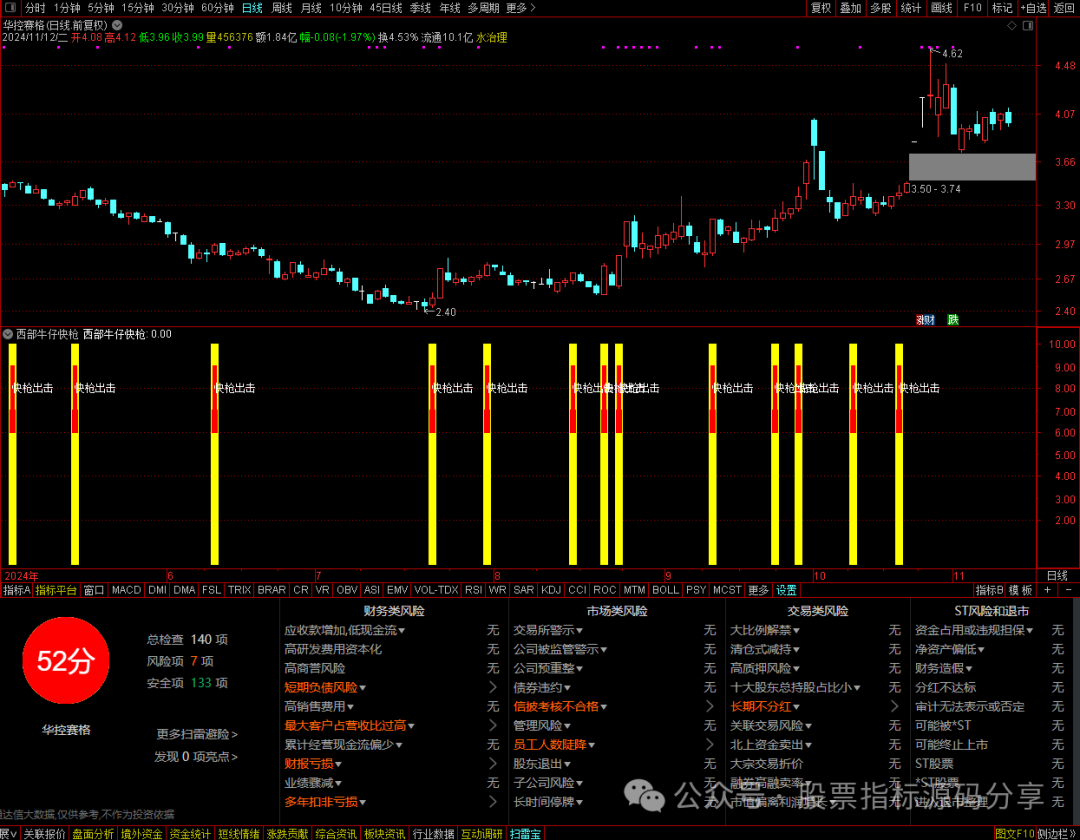
Task: Expand the 短期负债风险 risk item
Action: (x=325, y=687)
